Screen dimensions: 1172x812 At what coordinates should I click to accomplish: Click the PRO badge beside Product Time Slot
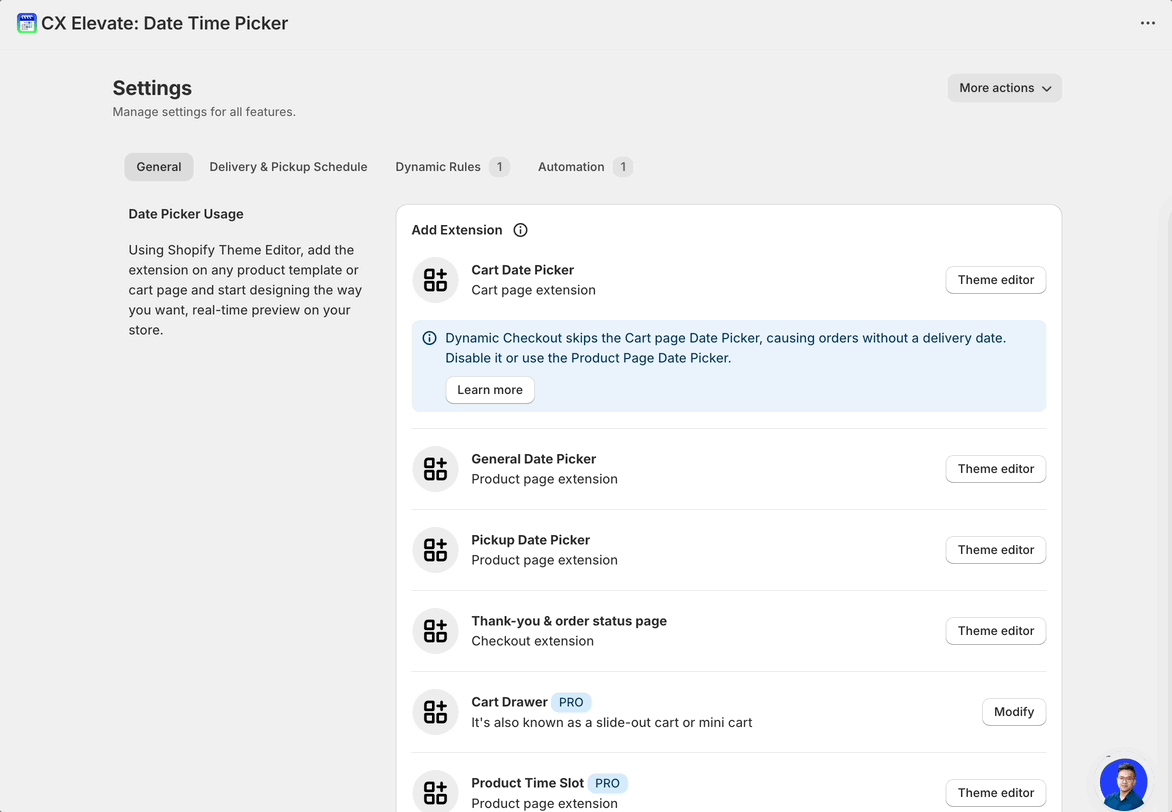607,784
